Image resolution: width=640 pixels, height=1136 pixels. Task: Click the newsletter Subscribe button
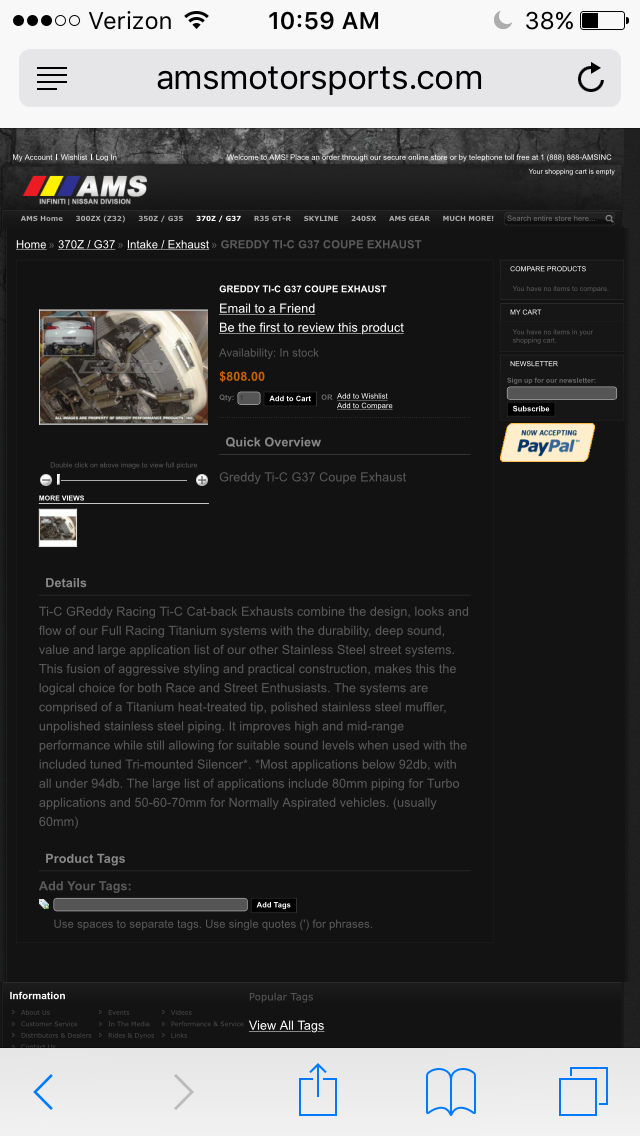tap(531, 409)
